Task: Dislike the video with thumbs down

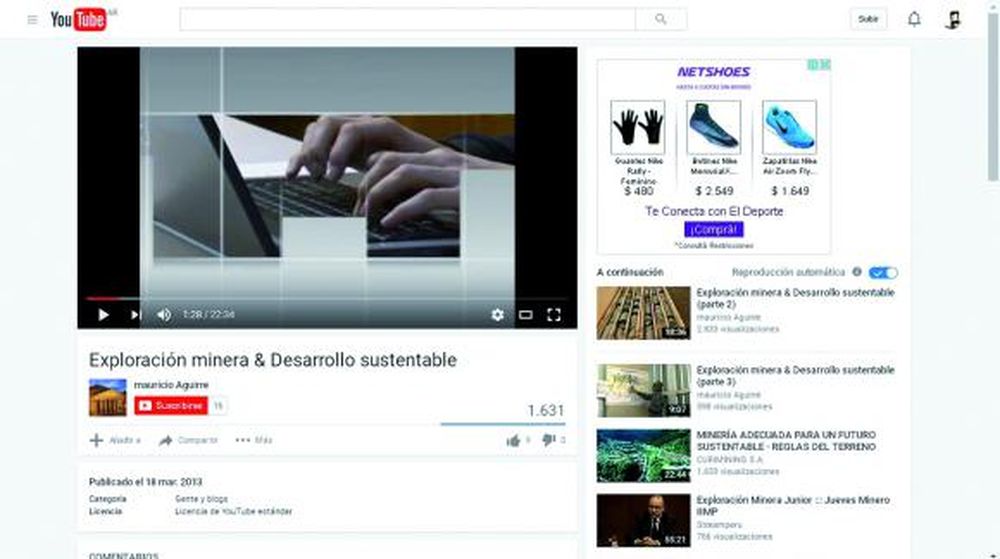Action: 548,440
